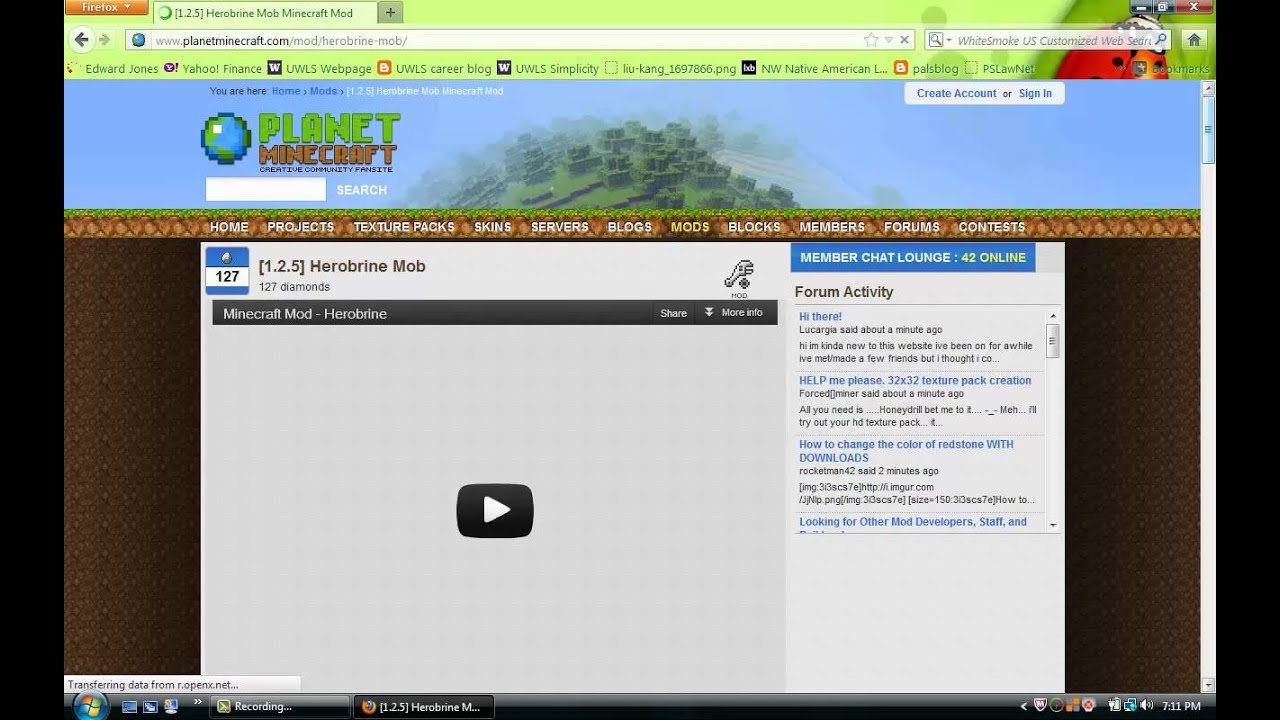Expand the video More info dropdown

pos(734,313)
